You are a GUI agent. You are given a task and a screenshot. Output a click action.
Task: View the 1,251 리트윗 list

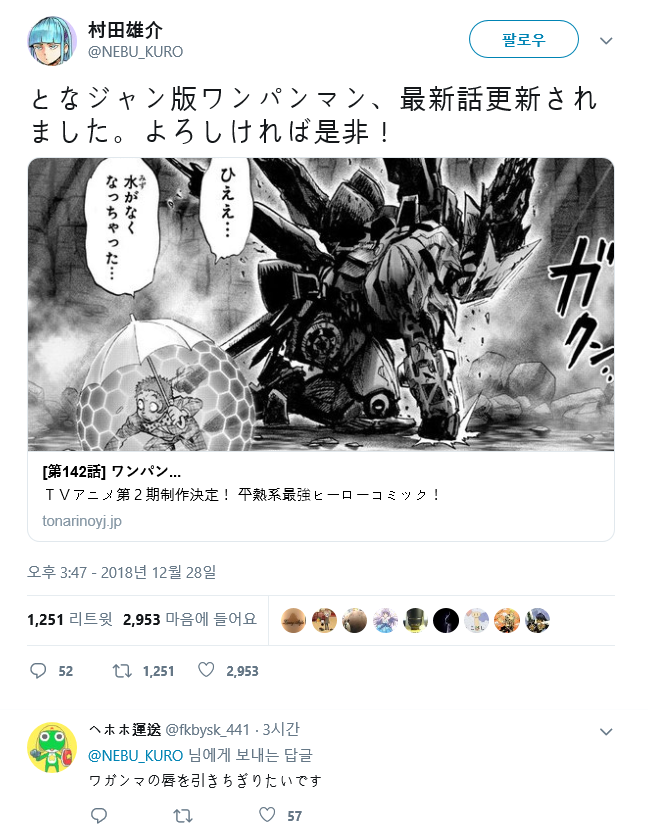tap(69, 619)
